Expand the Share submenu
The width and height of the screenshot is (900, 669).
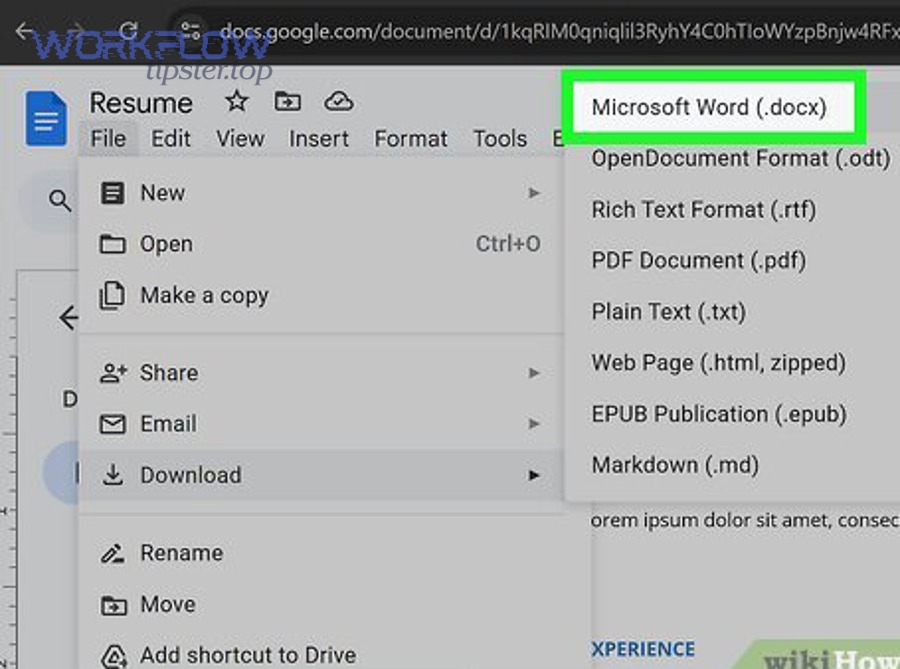pyautogui.click(x=320, y=373)
